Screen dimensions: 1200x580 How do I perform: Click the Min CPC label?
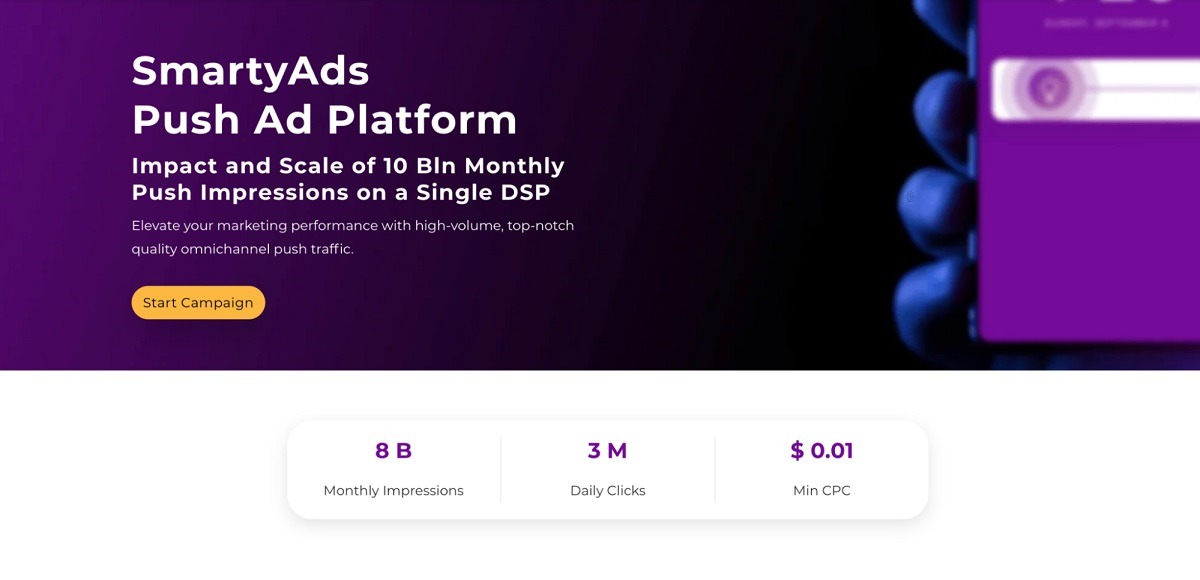(822, 491)
